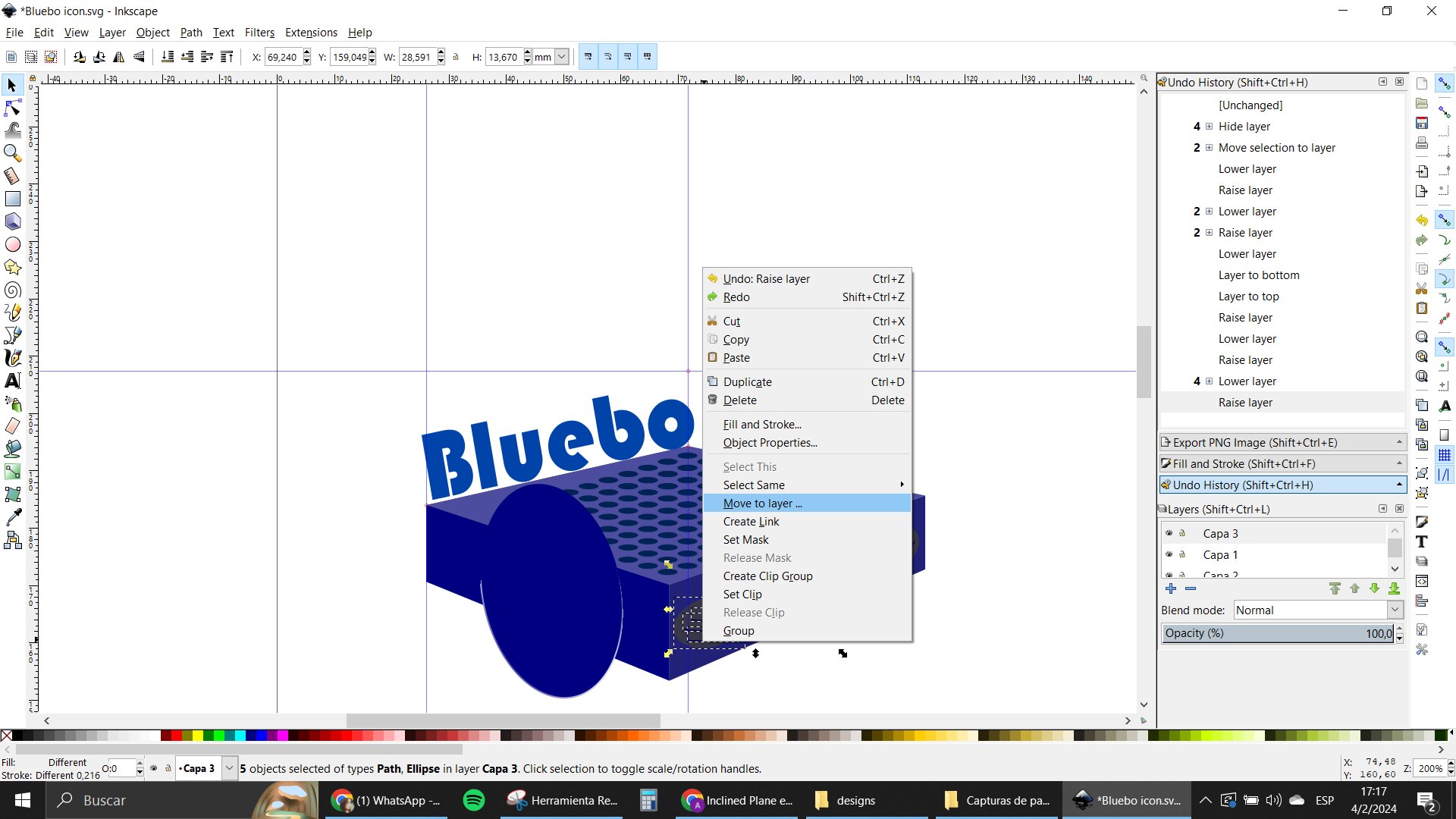Image resolution: width=1456 pixels, height=819 pixels.
Task: Toggle current layer visibility in status bar
Action: pyautogui.click(x=154, y=768)
